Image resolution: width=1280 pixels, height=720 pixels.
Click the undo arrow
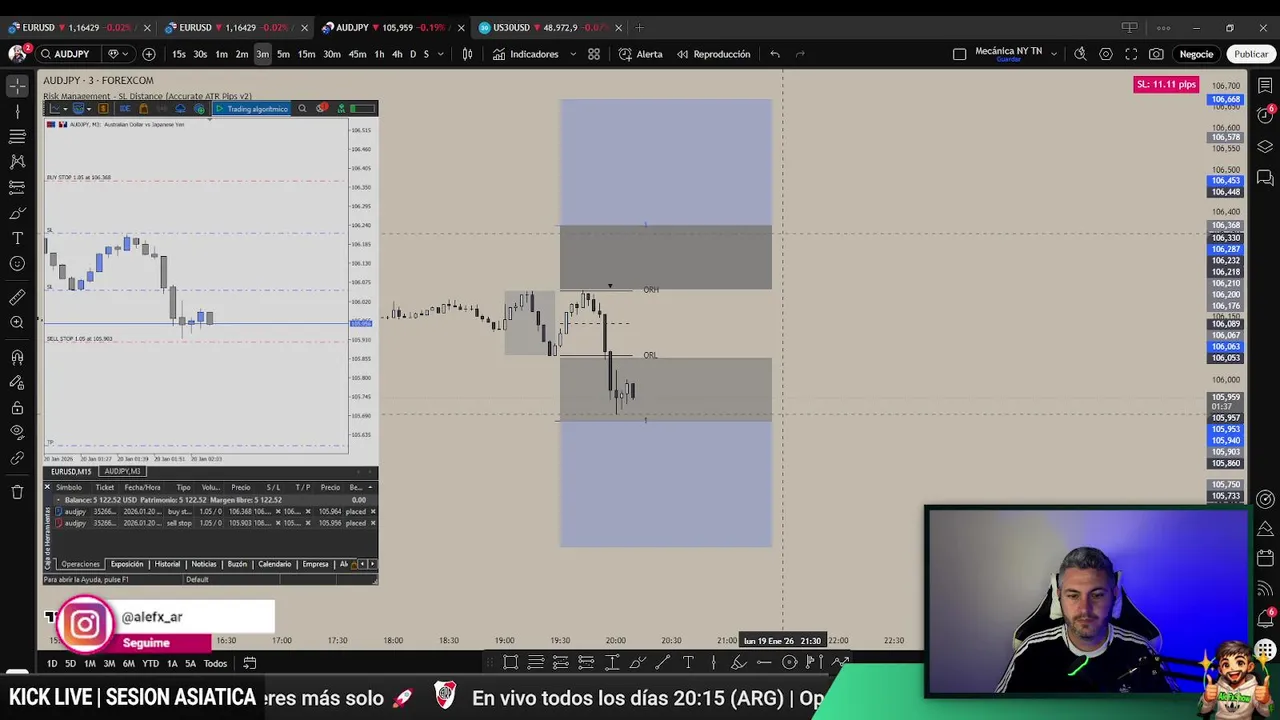775,54
